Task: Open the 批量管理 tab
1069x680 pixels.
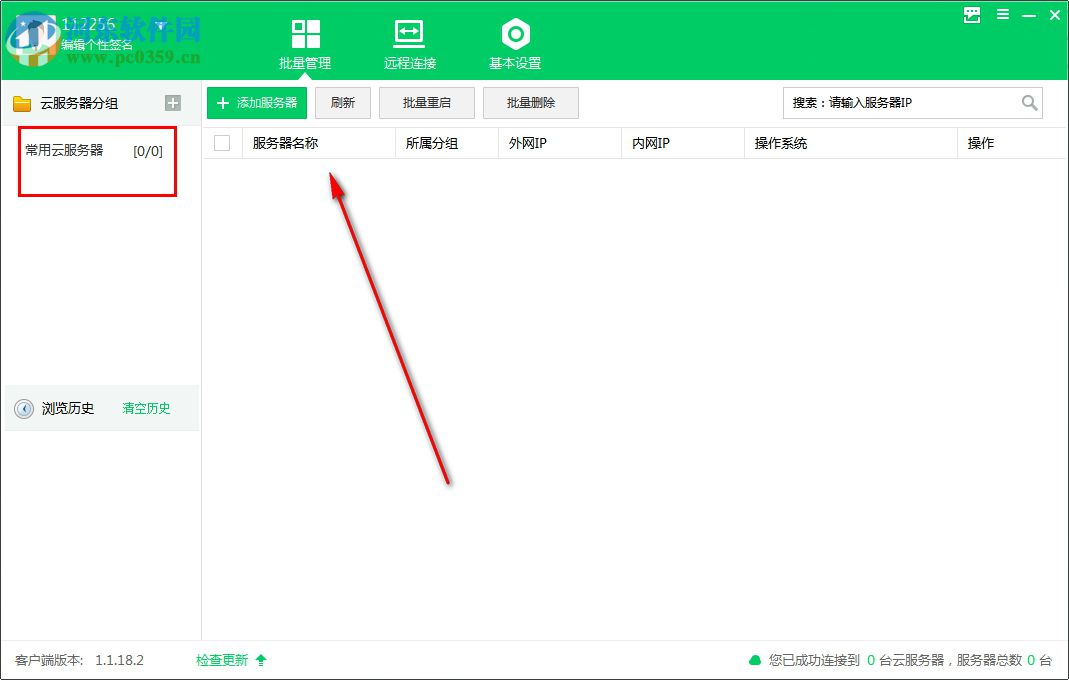Action: coord(305,45)
